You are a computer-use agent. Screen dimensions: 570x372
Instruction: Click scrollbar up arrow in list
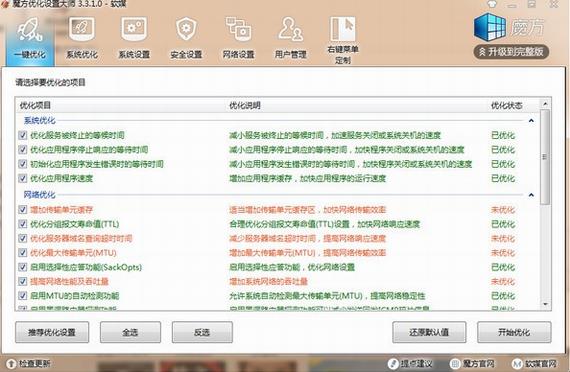click(545, 104)
